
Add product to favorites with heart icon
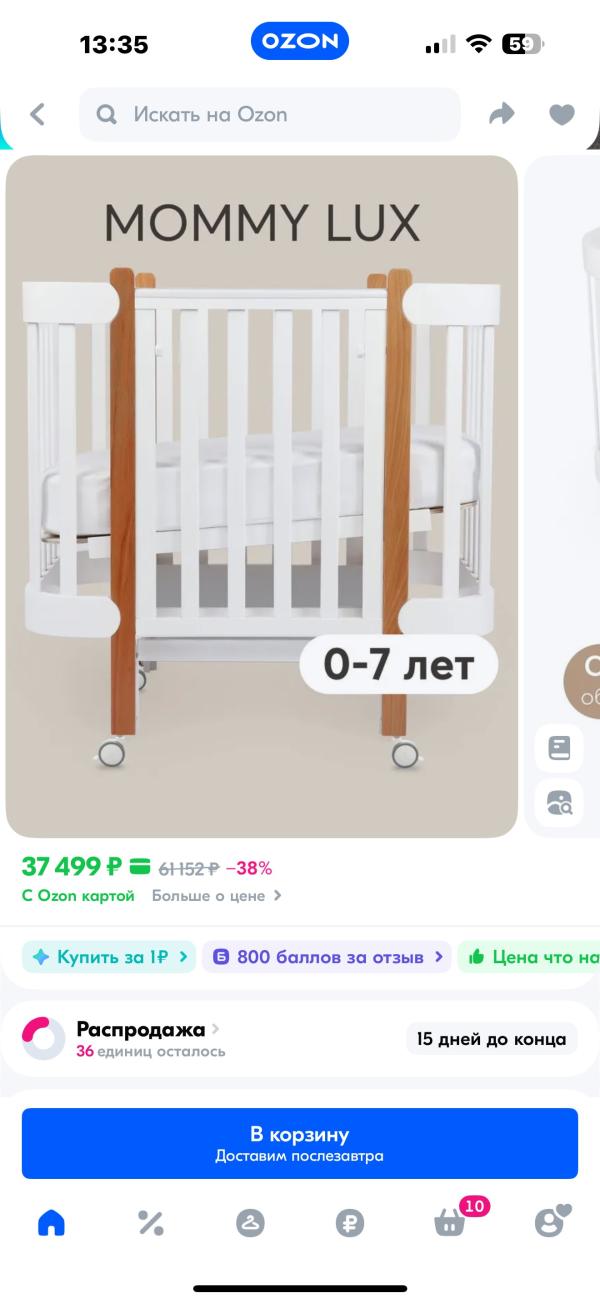[562, 115]
